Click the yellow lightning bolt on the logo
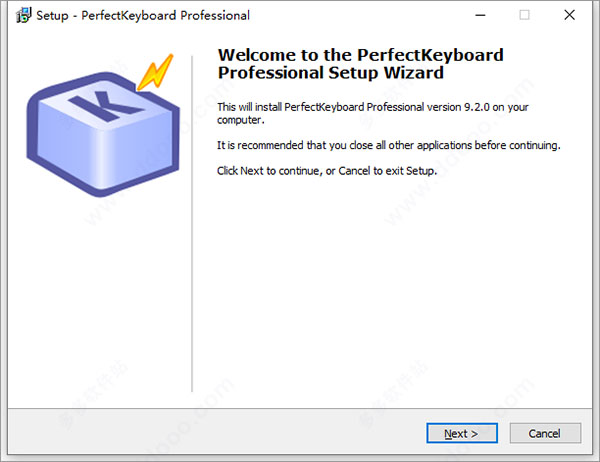600x462 pixels. tap(155, 72)
